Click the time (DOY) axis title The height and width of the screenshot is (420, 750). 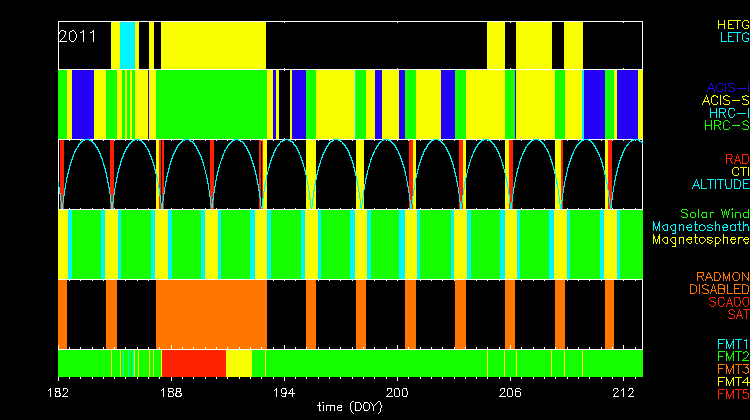click(x=350, y=407)
